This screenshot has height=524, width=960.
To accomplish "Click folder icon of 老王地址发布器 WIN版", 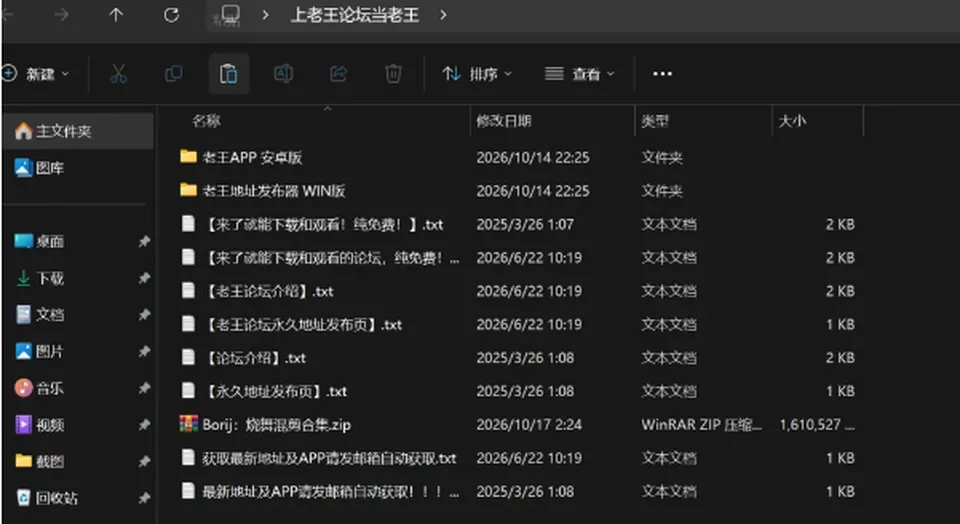I will coord(189,190).
